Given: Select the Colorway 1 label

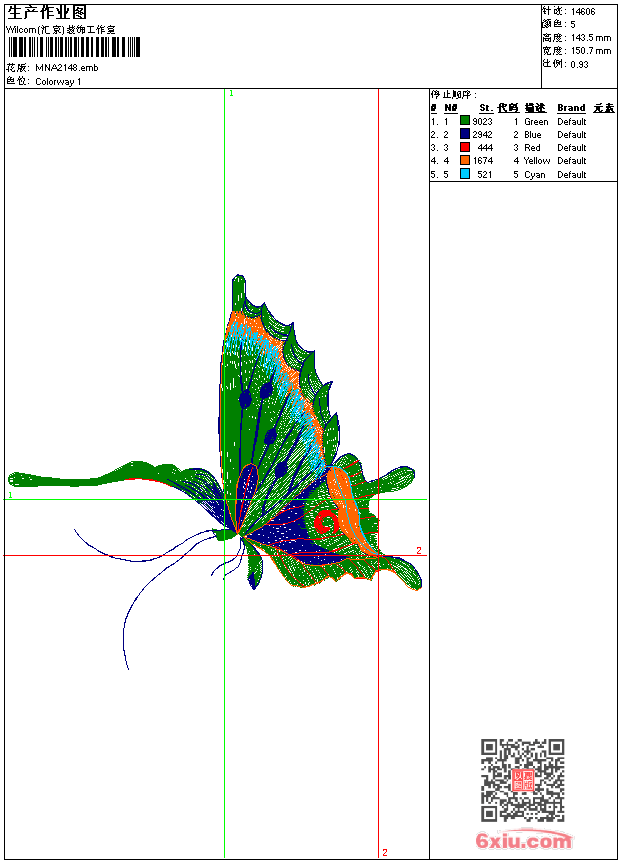Looking at the screenshot, I should 58,82.
